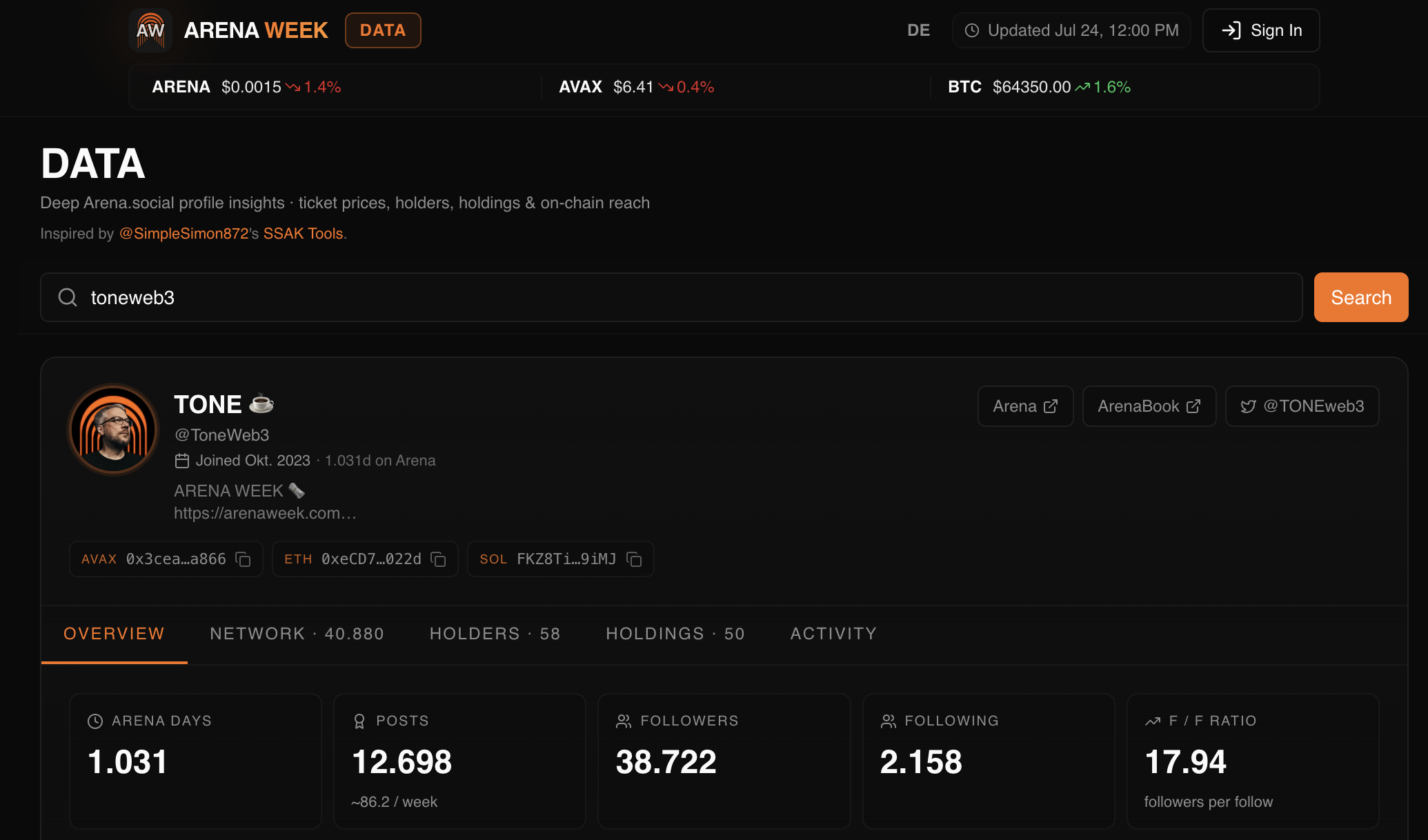The width and height of the screenshot is (1428, 840).
Task: Click the Arena Week AW logo icon
Action: pyautogui.click(x=150, y=30)
